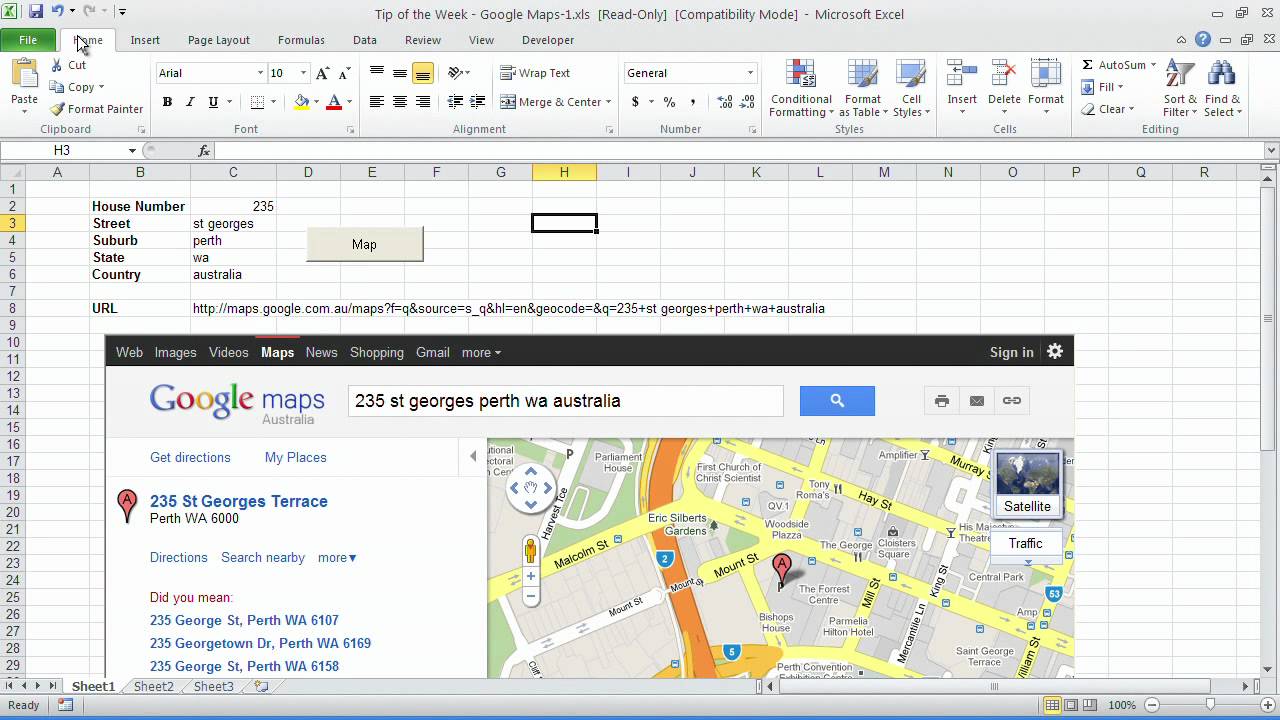The width and height of the screenshot is (1280, 720).
Task: Click the Format Painter brush icon
Action: coord(57,109)
